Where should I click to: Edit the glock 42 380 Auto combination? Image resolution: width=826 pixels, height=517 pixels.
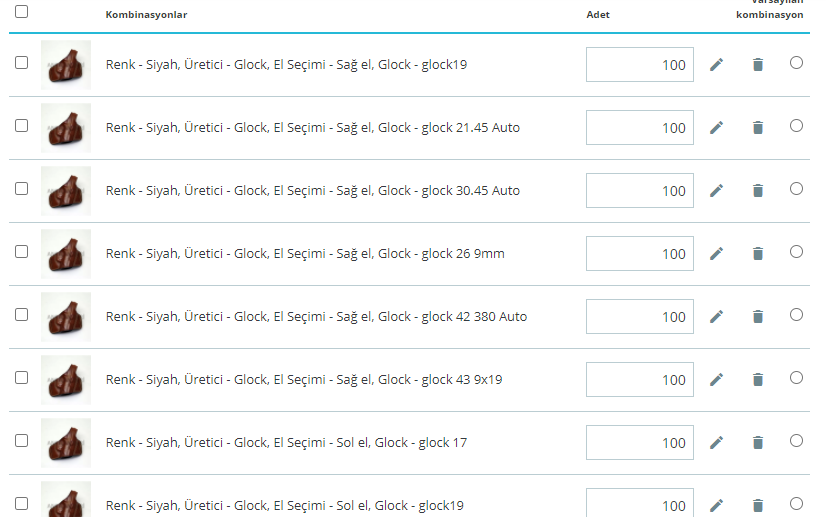pos(716,317)
